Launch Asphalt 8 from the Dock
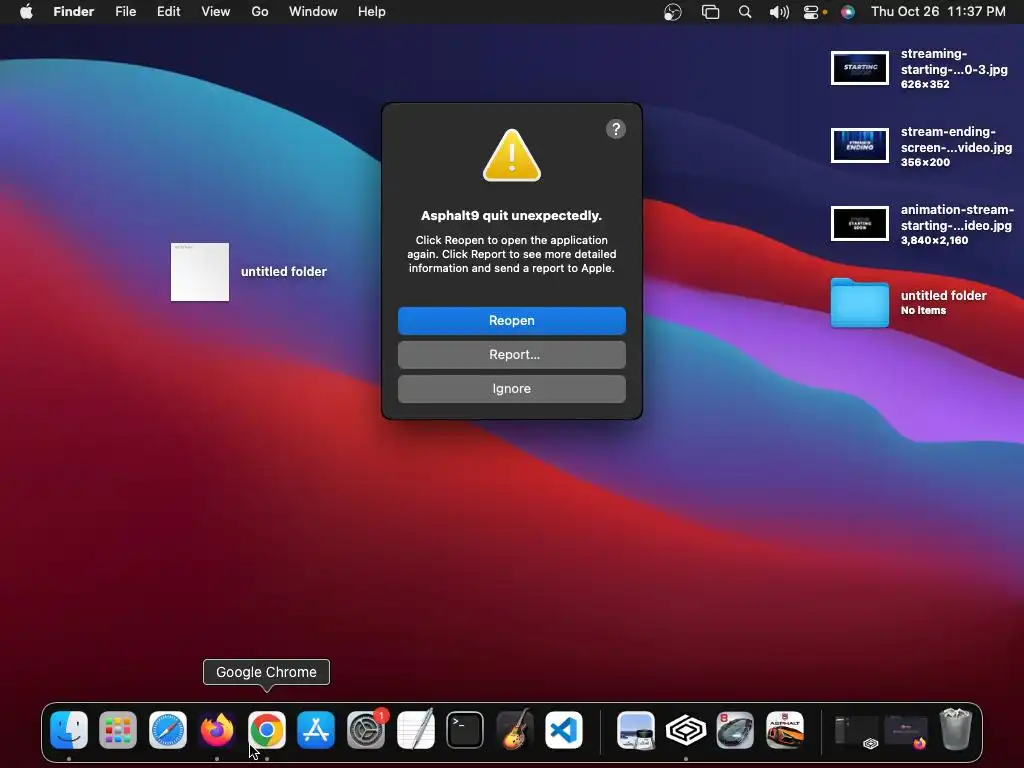 coord(735,730)
